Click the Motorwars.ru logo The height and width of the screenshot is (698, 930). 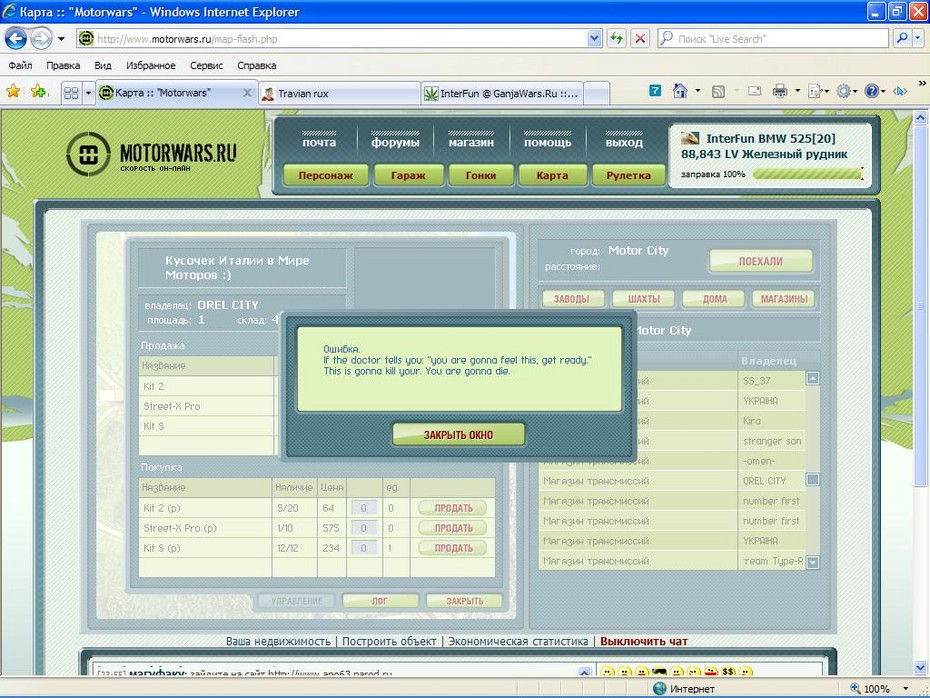point(151,154)
